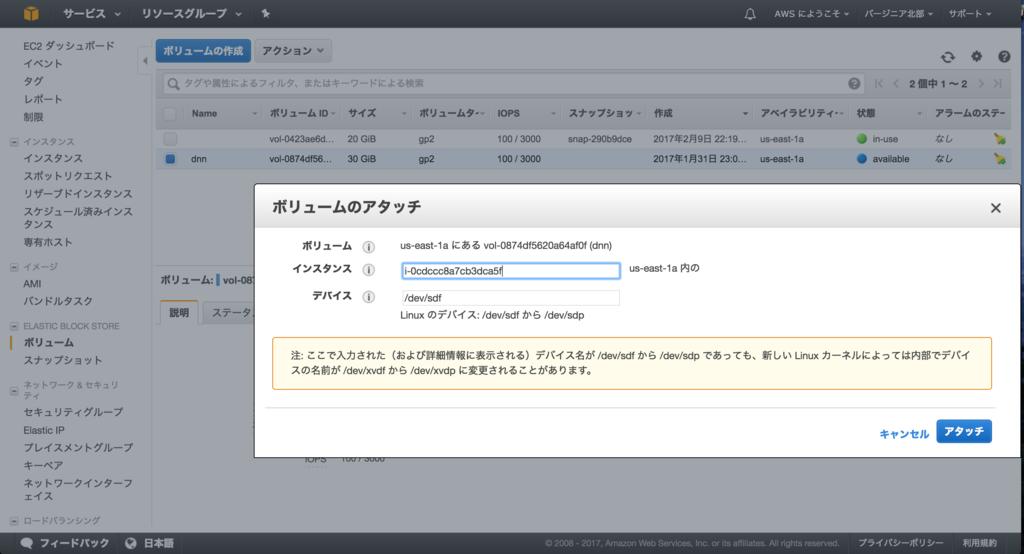Toggle the select-all header checkbox
The height and width of the screenshot is (554, 1024).
(x=170, y=114)
